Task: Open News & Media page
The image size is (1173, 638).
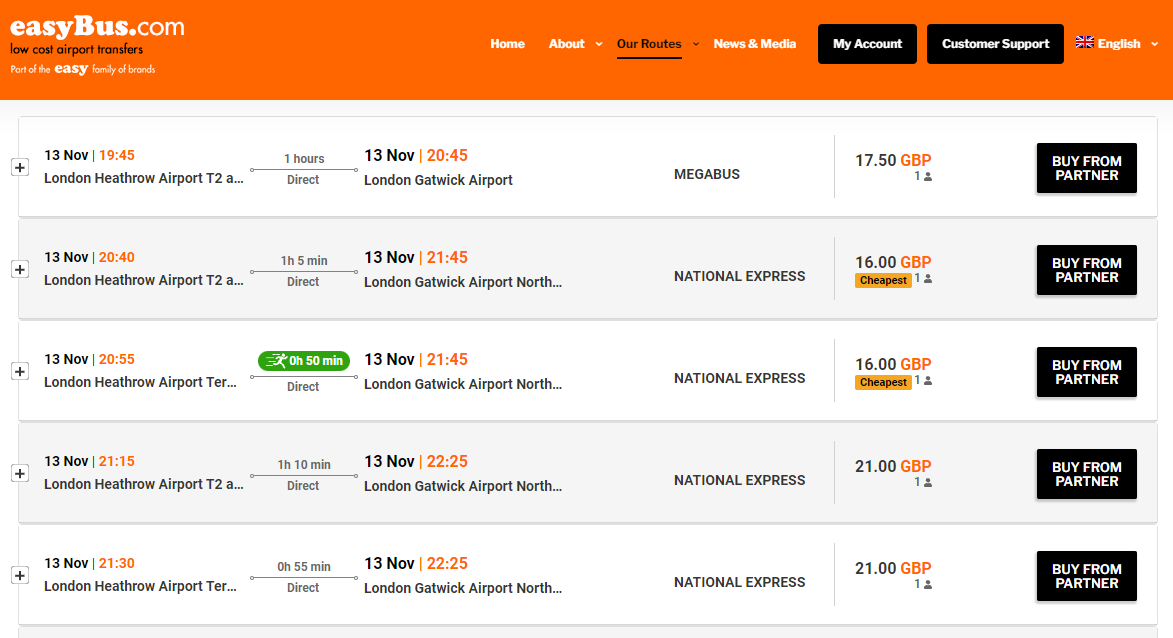Action: point(754,43)
